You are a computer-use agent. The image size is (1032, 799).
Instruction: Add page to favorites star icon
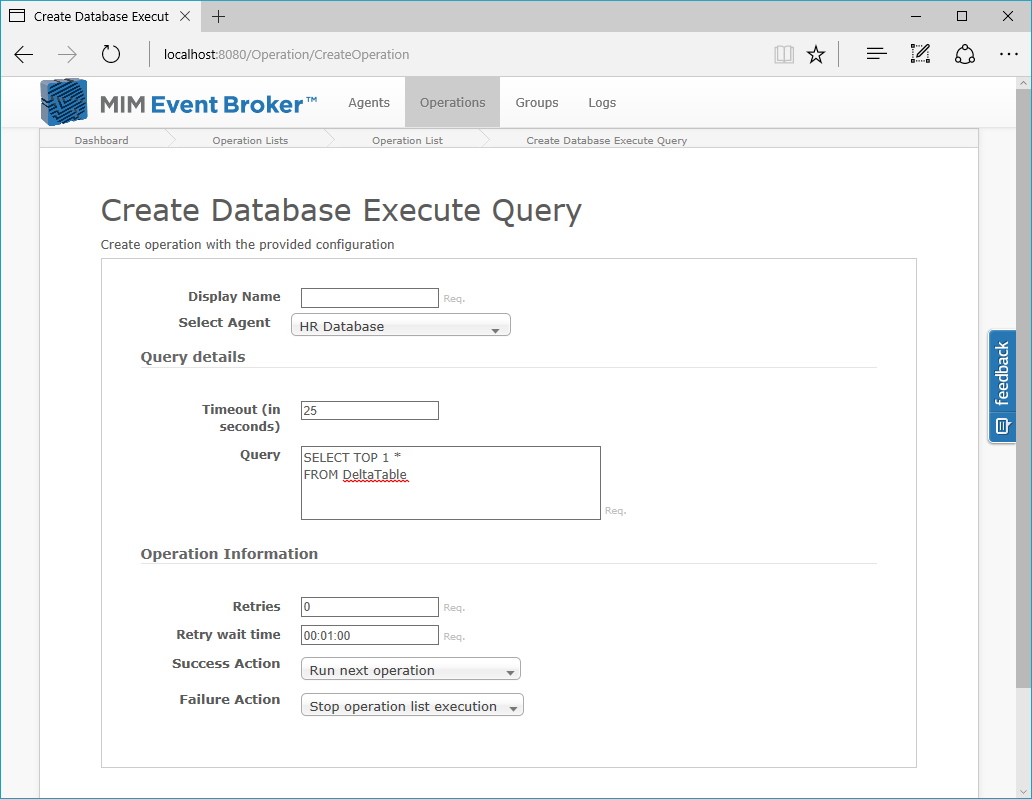pyautogui.click(x=816, y=55)
